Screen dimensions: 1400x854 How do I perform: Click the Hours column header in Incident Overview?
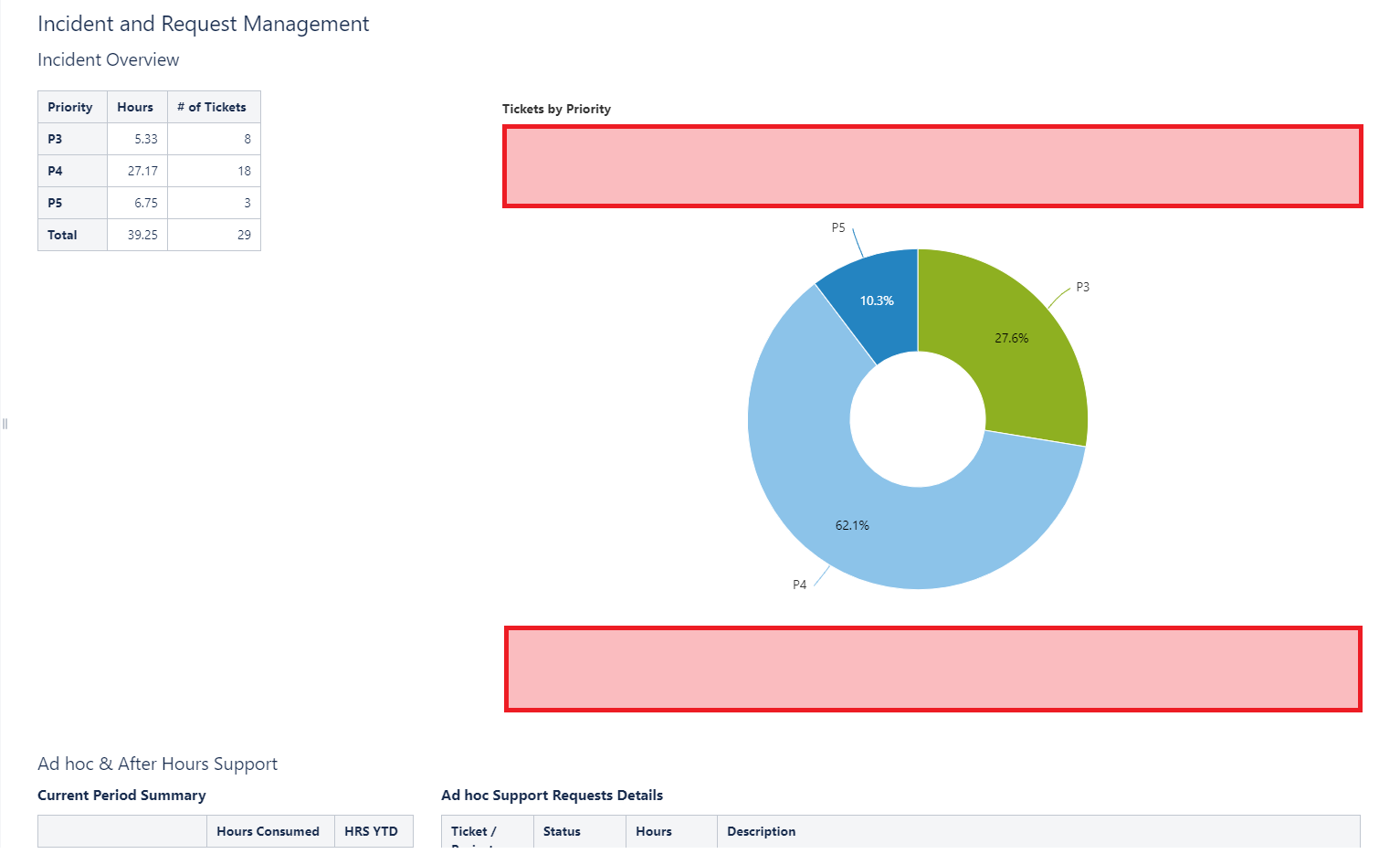[137, 107]
